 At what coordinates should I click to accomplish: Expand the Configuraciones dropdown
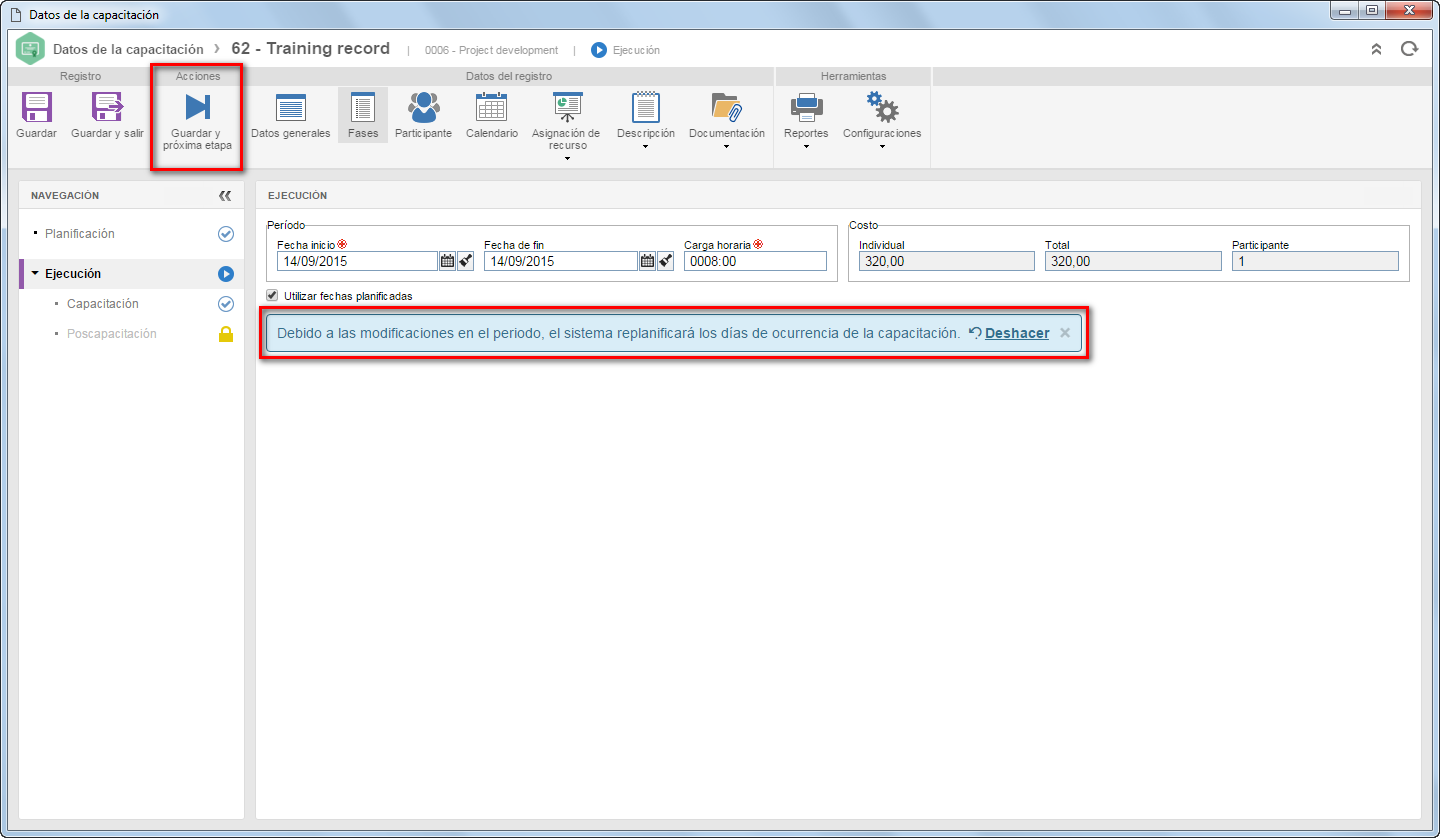[x=882, y=122]
